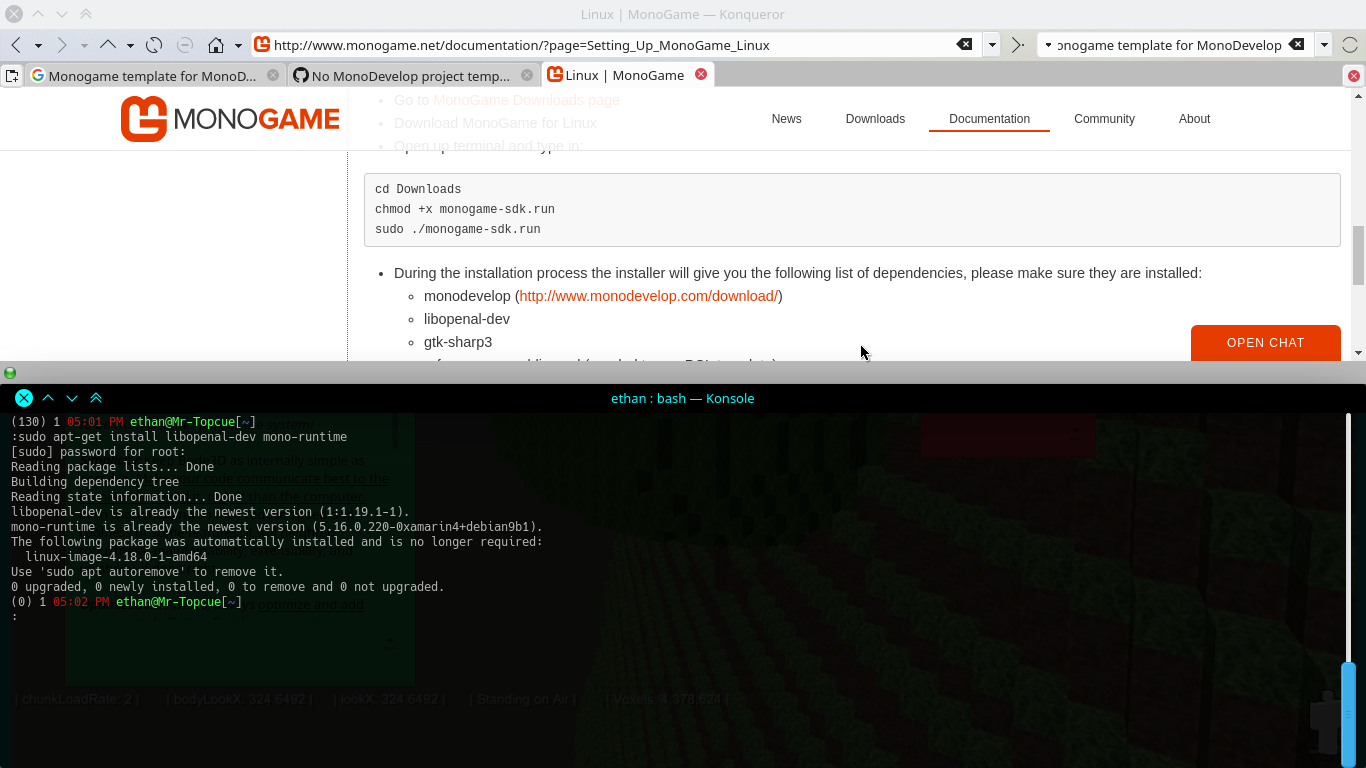Open a new tab with the tab bar icon
The image size is (1366, 768).
[x=12, y=76]
